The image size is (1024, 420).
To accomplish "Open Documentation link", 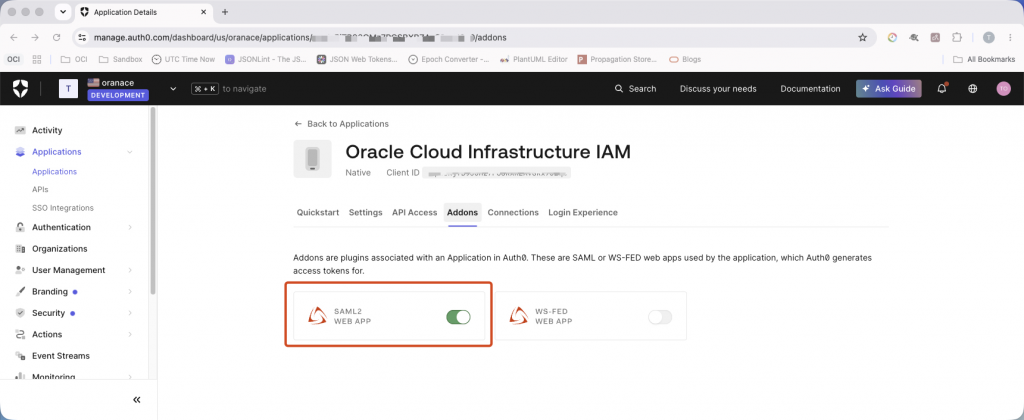I will (x=810, y=89).
